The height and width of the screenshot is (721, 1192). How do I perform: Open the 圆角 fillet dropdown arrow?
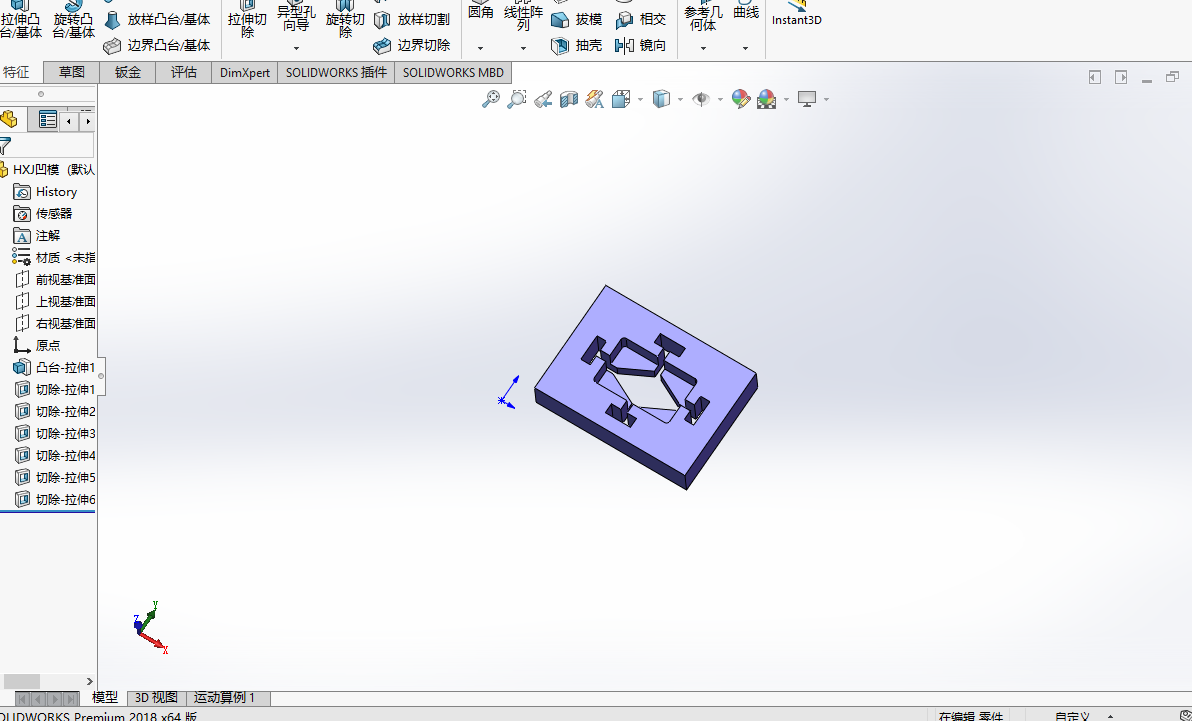click(x=480, y=49)
